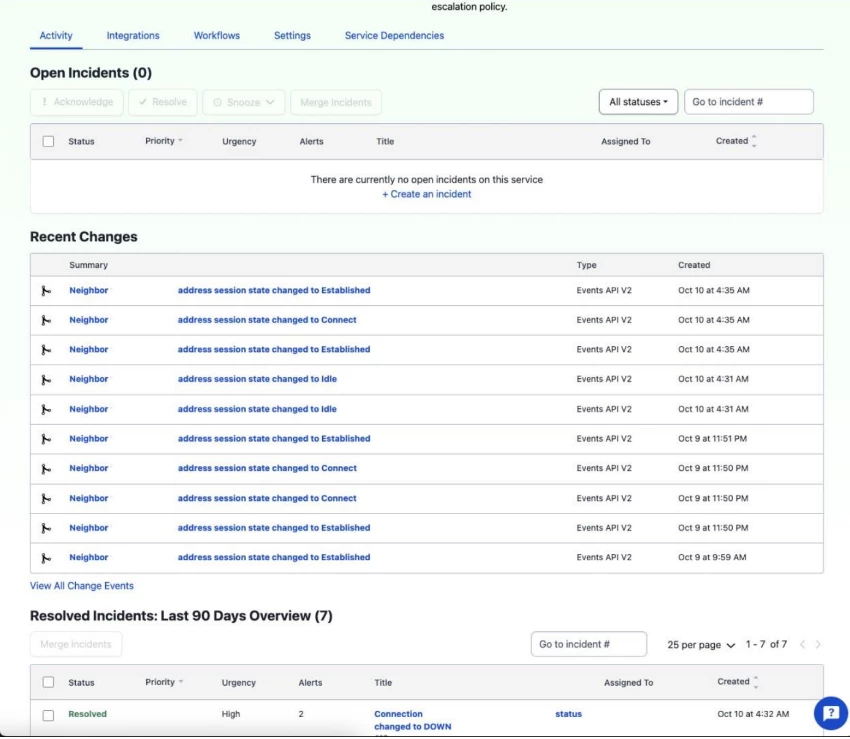Switch to the Integrations tab

coord(133,35)
